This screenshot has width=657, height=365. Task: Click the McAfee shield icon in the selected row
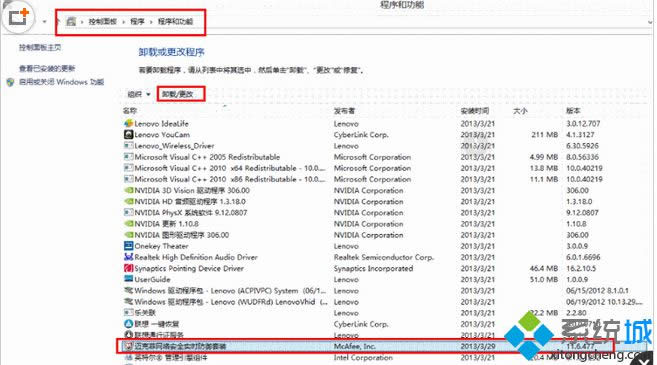[x=129, y=346]
